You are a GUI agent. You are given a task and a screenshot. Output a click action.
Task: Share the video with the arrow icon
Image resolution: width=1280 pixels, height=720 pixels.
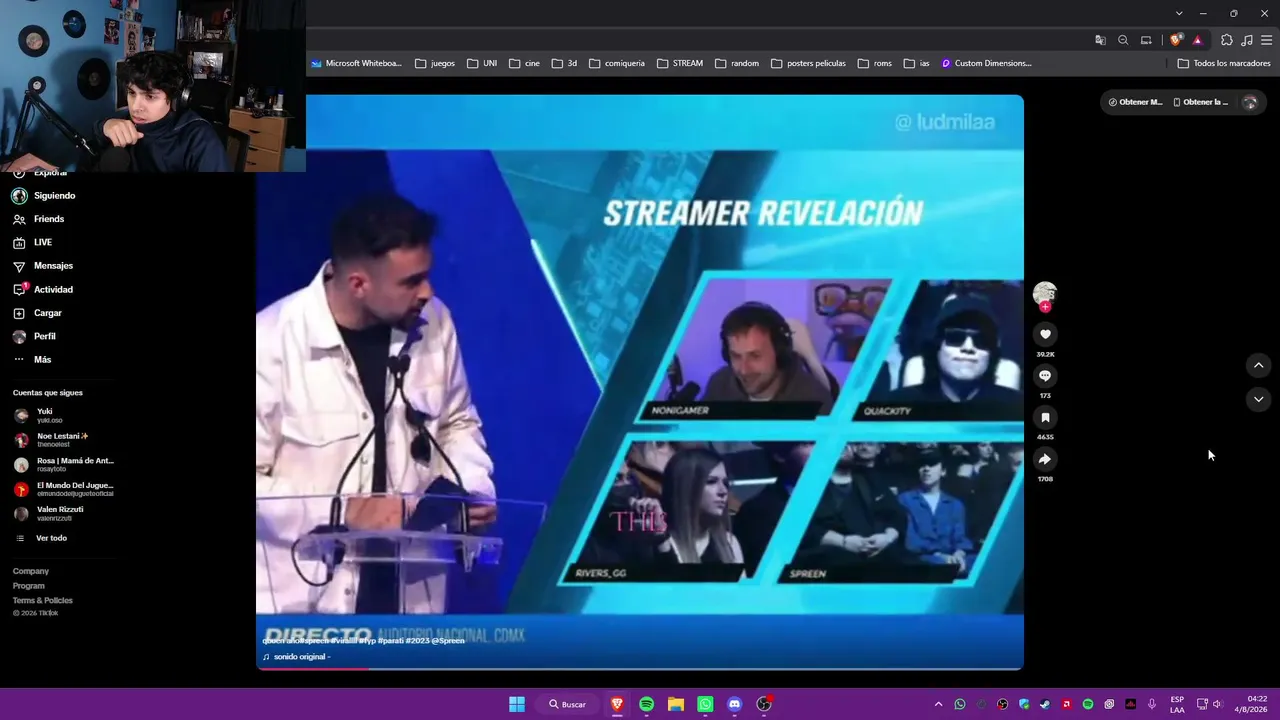pyautogui.click(x=1045, y=459)
